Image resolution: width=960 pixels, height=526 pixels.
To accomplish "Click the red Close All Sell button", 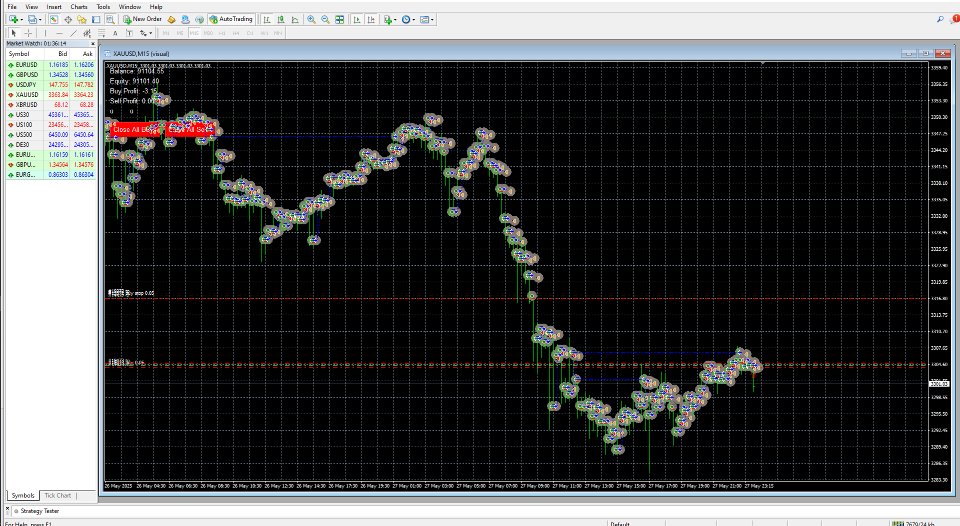I will [190, 130].
